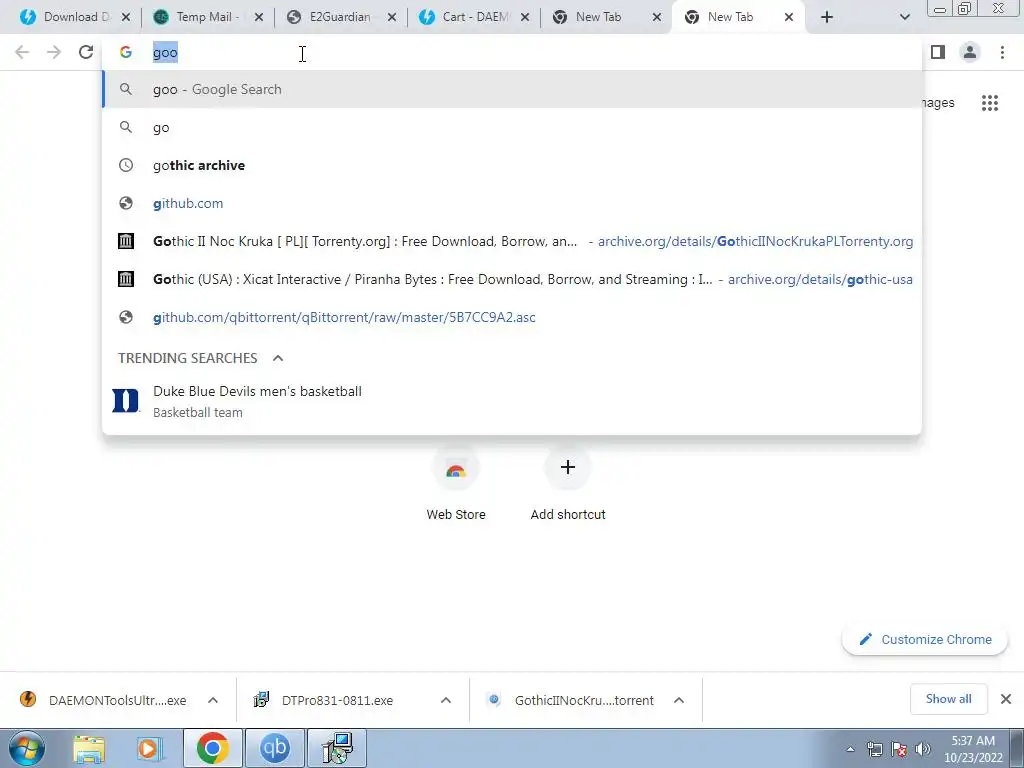Open the side panel icon

point(938,52)
